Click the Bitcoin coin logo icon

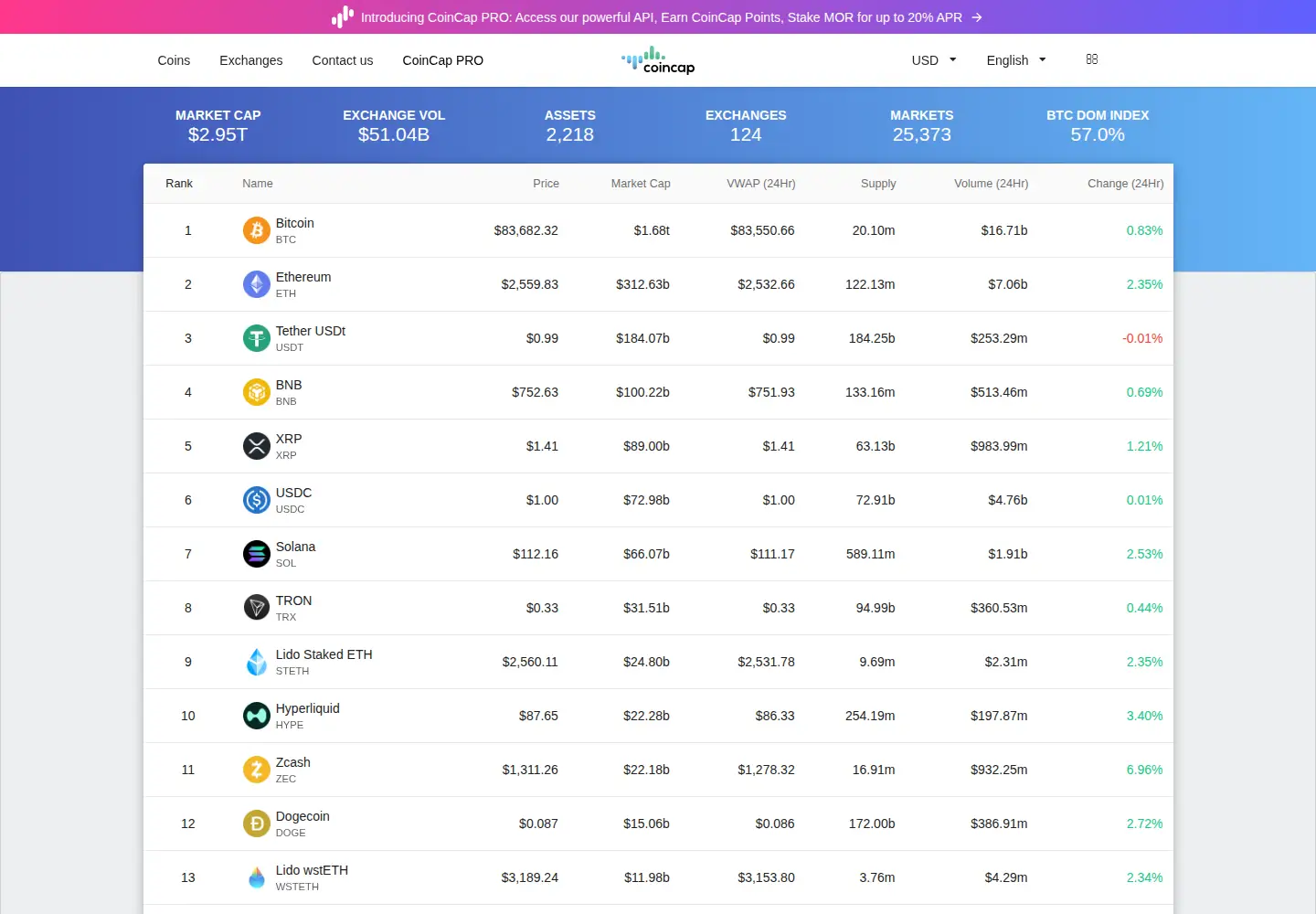pyautogui.click(x=257, y=230)
